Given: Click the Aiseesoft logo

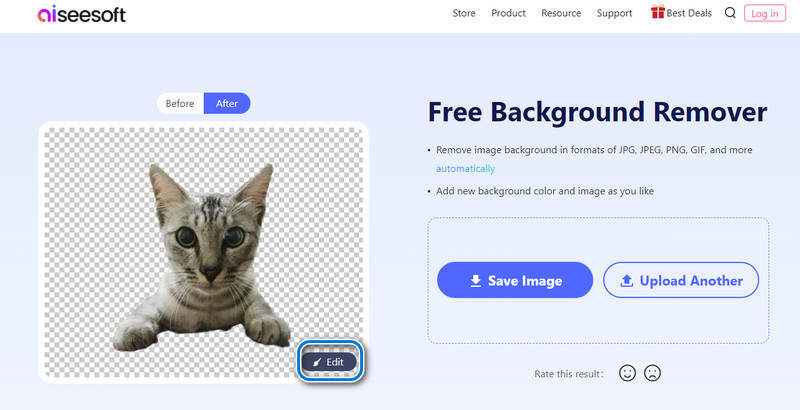Looking at the screenshot, I should pyautogui.click(x=82, y=14).
